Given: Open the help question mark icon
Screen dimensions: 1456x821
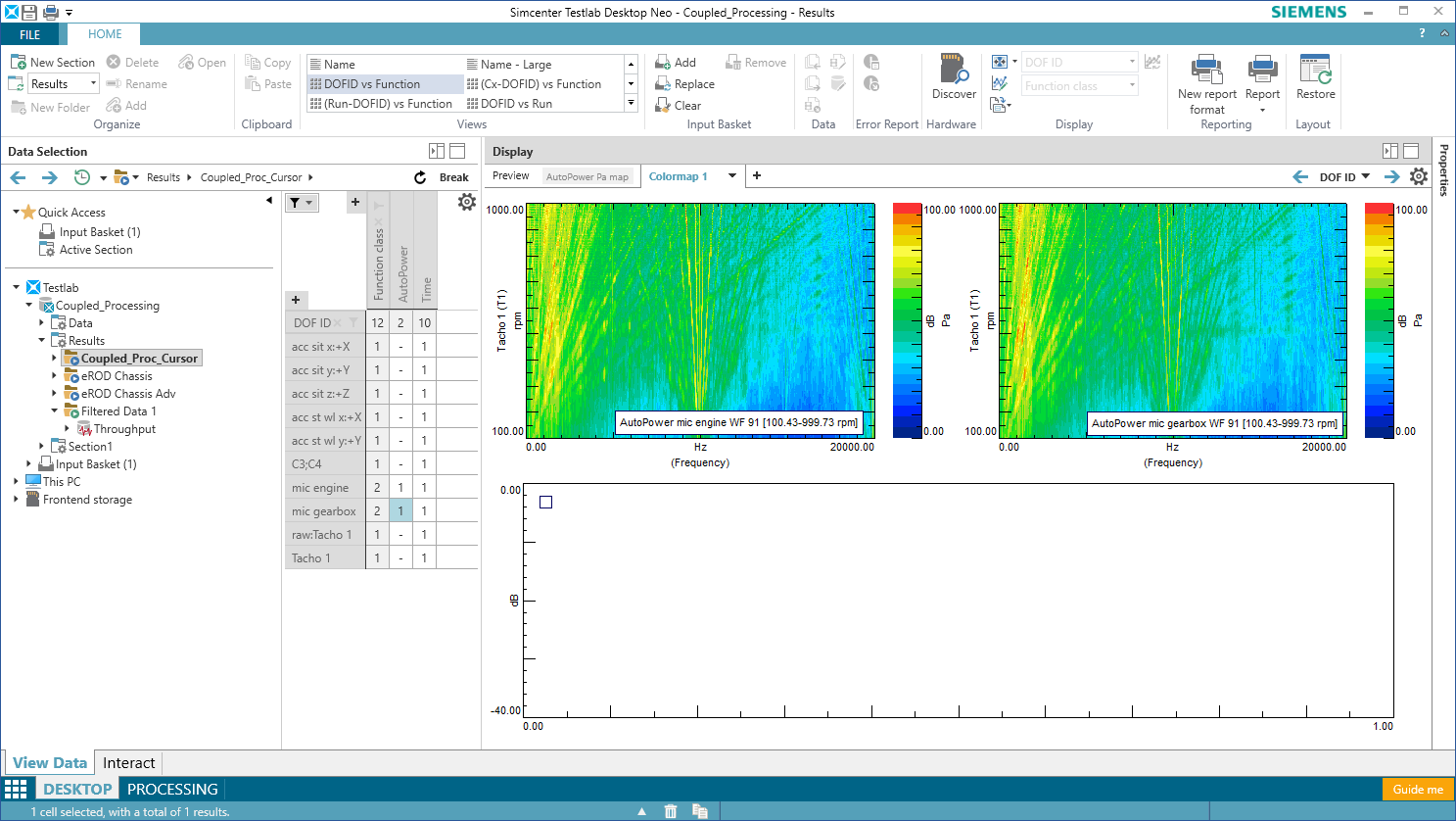Looking at the screenshot, I should pos(1422,33).
